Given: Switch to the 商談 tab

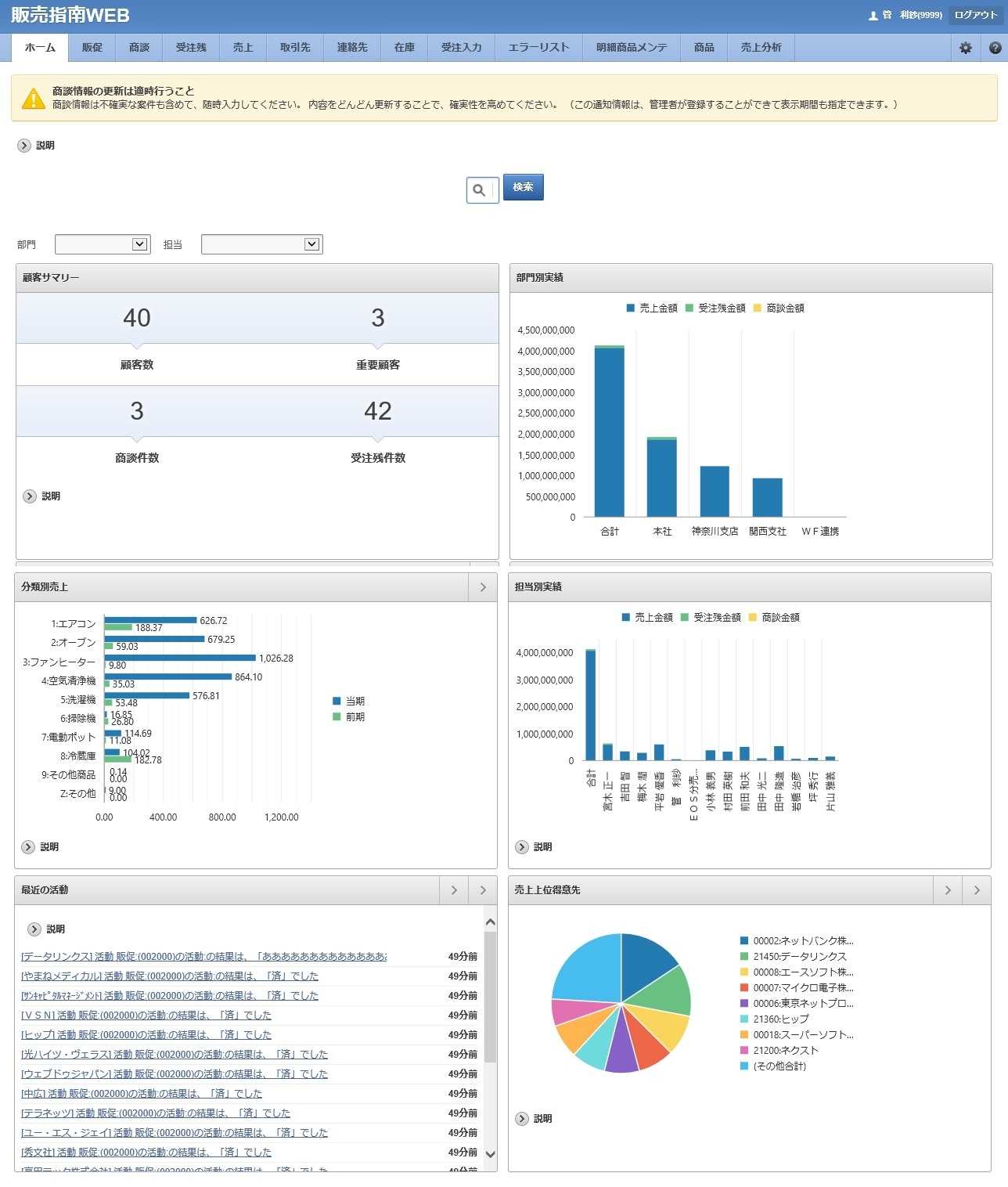Looking at the screenshot, I should [x=139, y=48].
